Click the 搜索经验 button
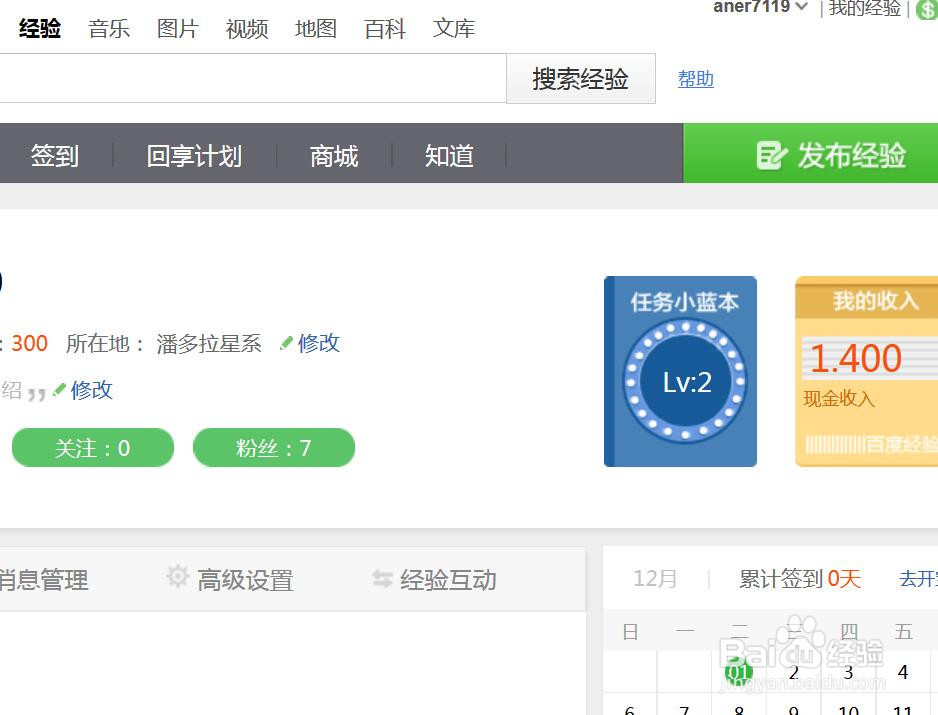The height and width of the screenshot is (715, 938). pos(581,78)
